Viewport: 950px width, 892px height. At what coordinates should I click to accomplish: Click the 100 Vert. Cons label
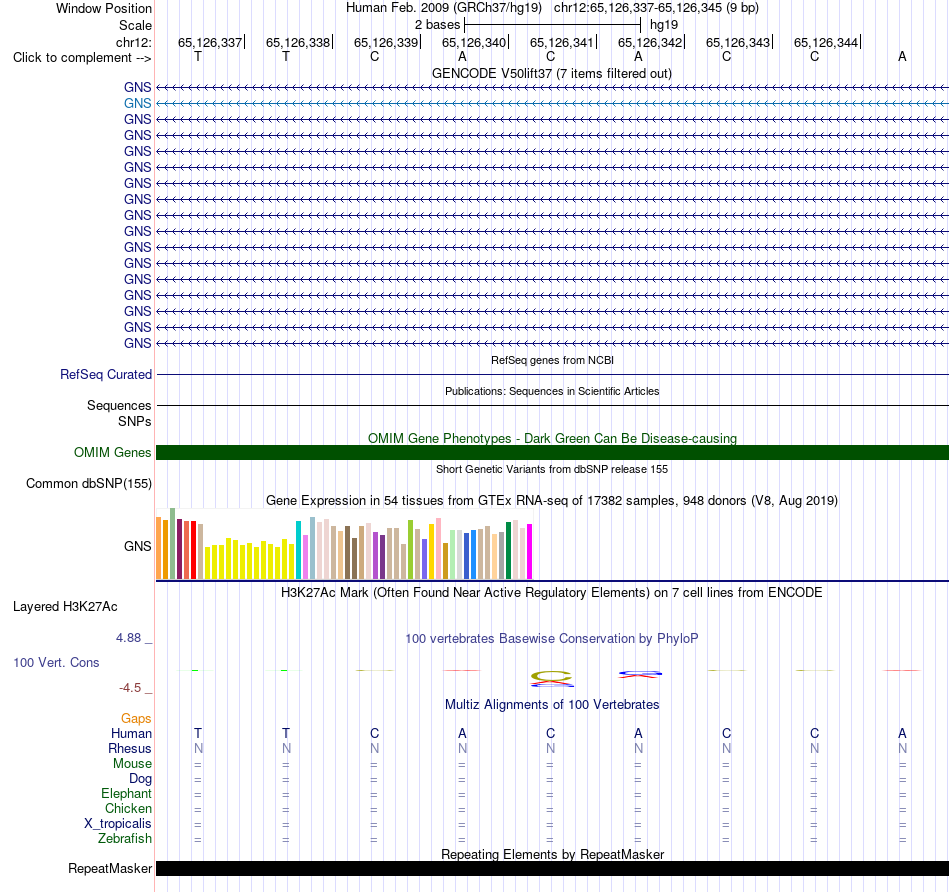56,662
